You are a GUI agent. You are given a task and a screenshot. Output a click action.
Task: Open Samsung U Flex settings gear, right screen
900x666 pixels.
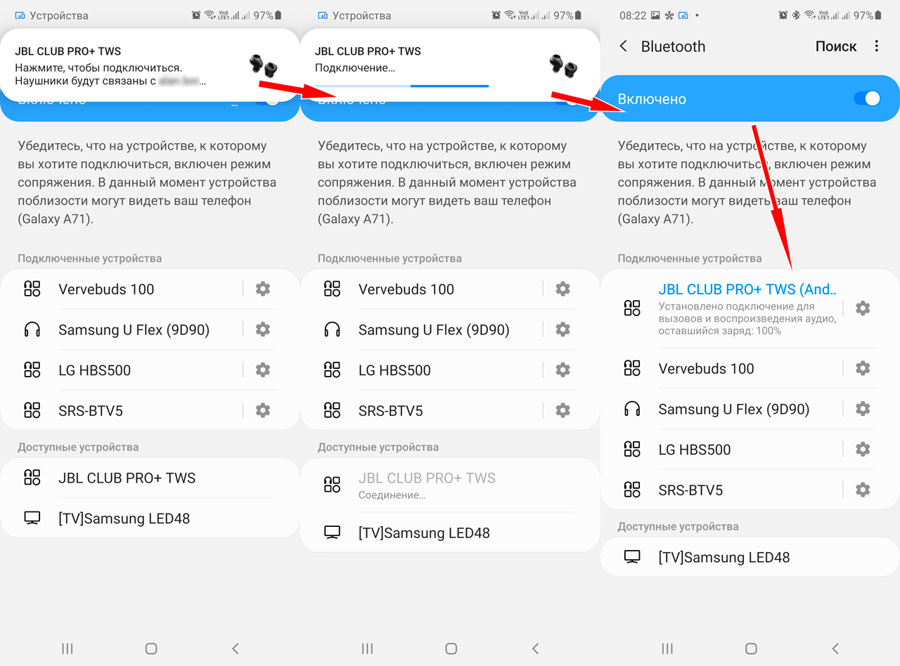[863, 409]
